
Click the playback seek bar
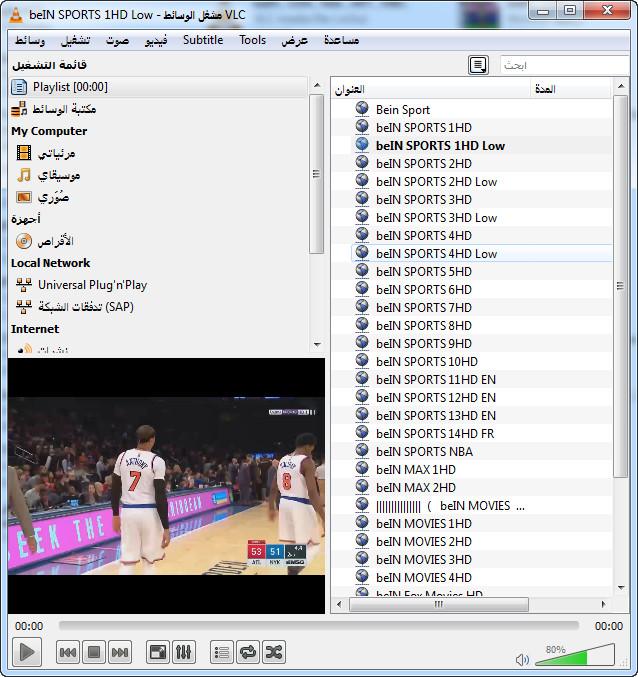click(319, 626)
